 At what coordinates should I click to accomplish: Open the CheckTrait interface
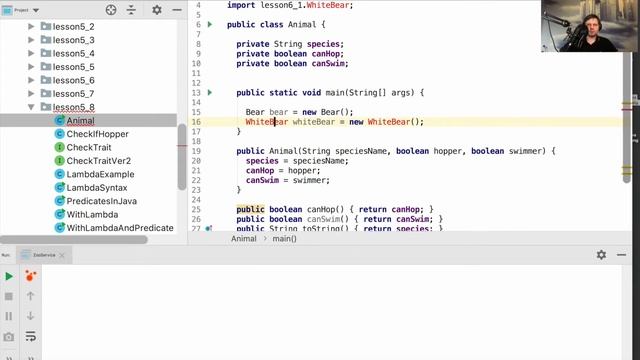(89, 147)
